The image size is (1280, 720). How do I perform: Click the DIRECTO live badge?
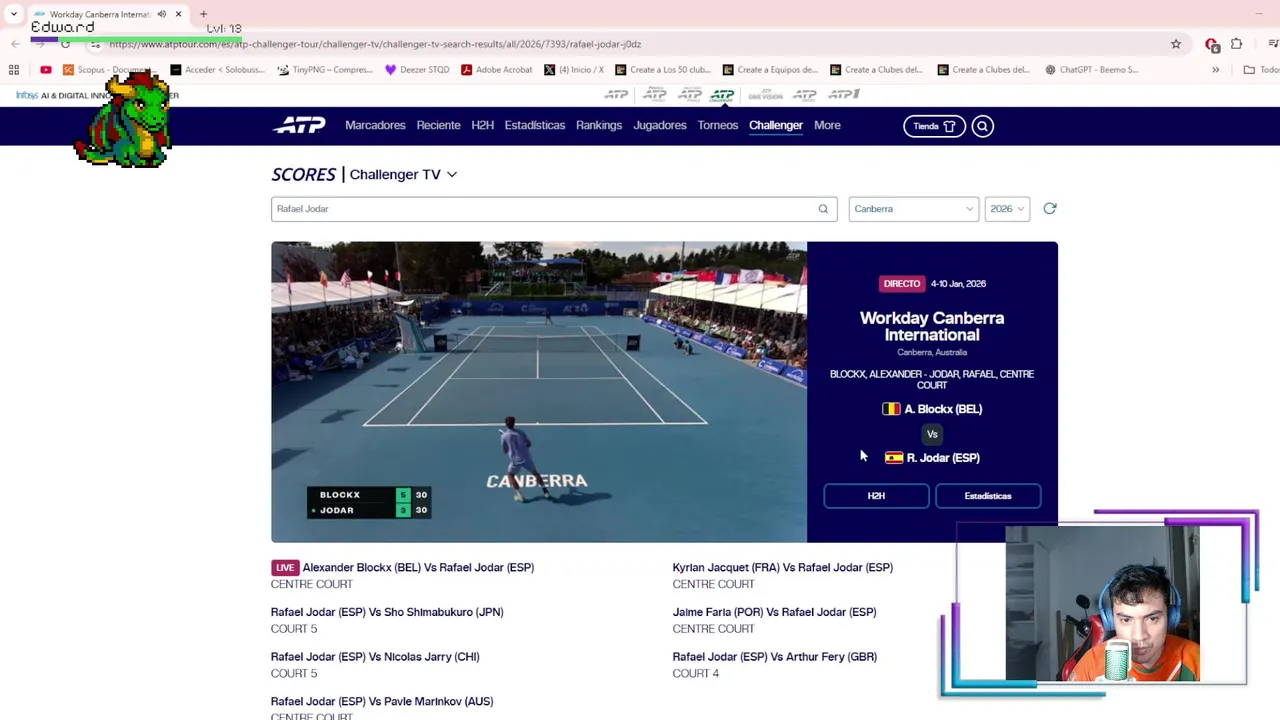[901, 284]
